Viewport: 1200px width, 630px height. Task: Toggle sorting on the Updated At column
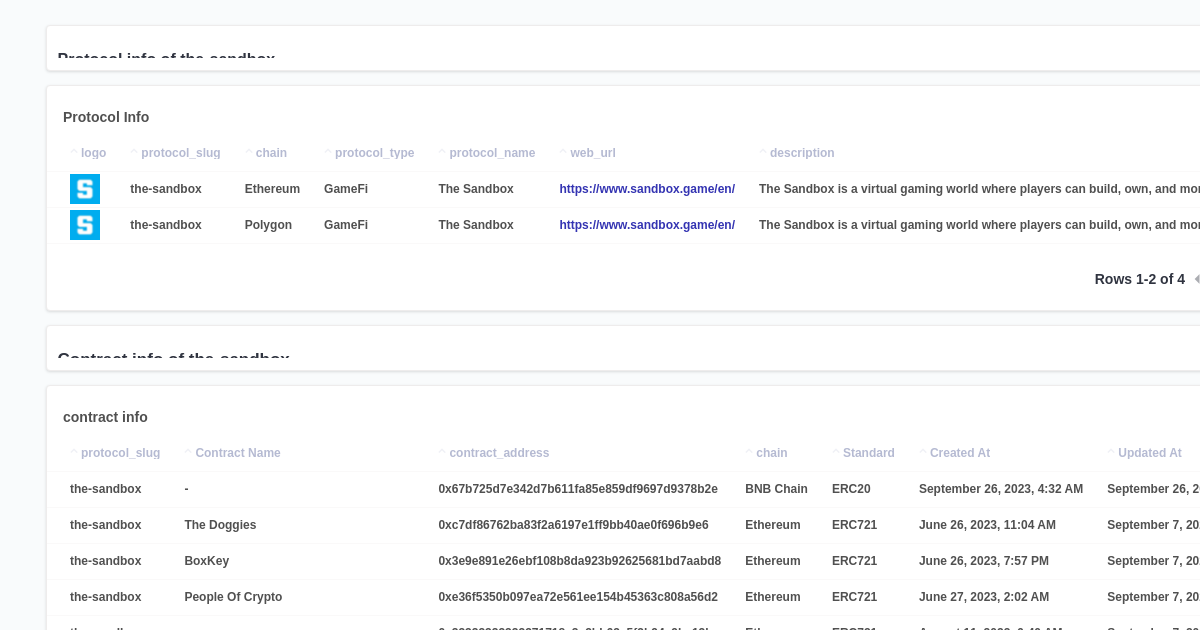point(1111,451)
